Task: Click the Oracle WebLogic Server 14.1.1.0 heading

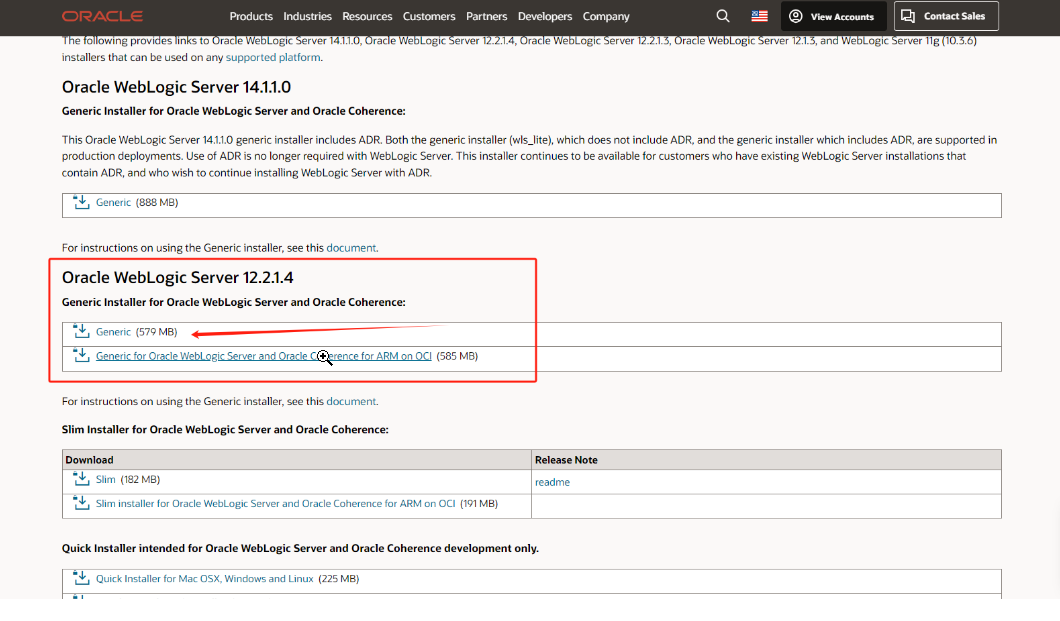Action: pyautogui.click(x=176, y=87)
